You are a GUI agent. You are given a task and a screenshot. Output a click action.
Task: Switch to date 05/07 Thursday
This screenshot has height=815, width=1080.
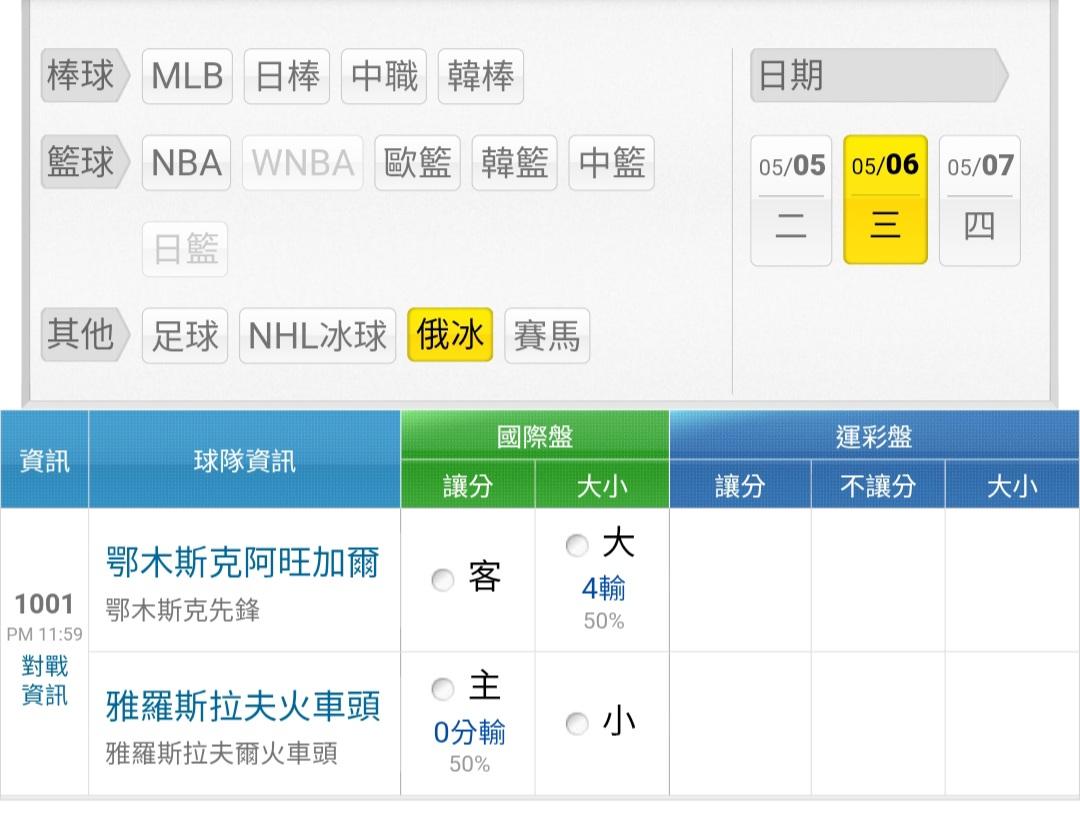point(979,200)
